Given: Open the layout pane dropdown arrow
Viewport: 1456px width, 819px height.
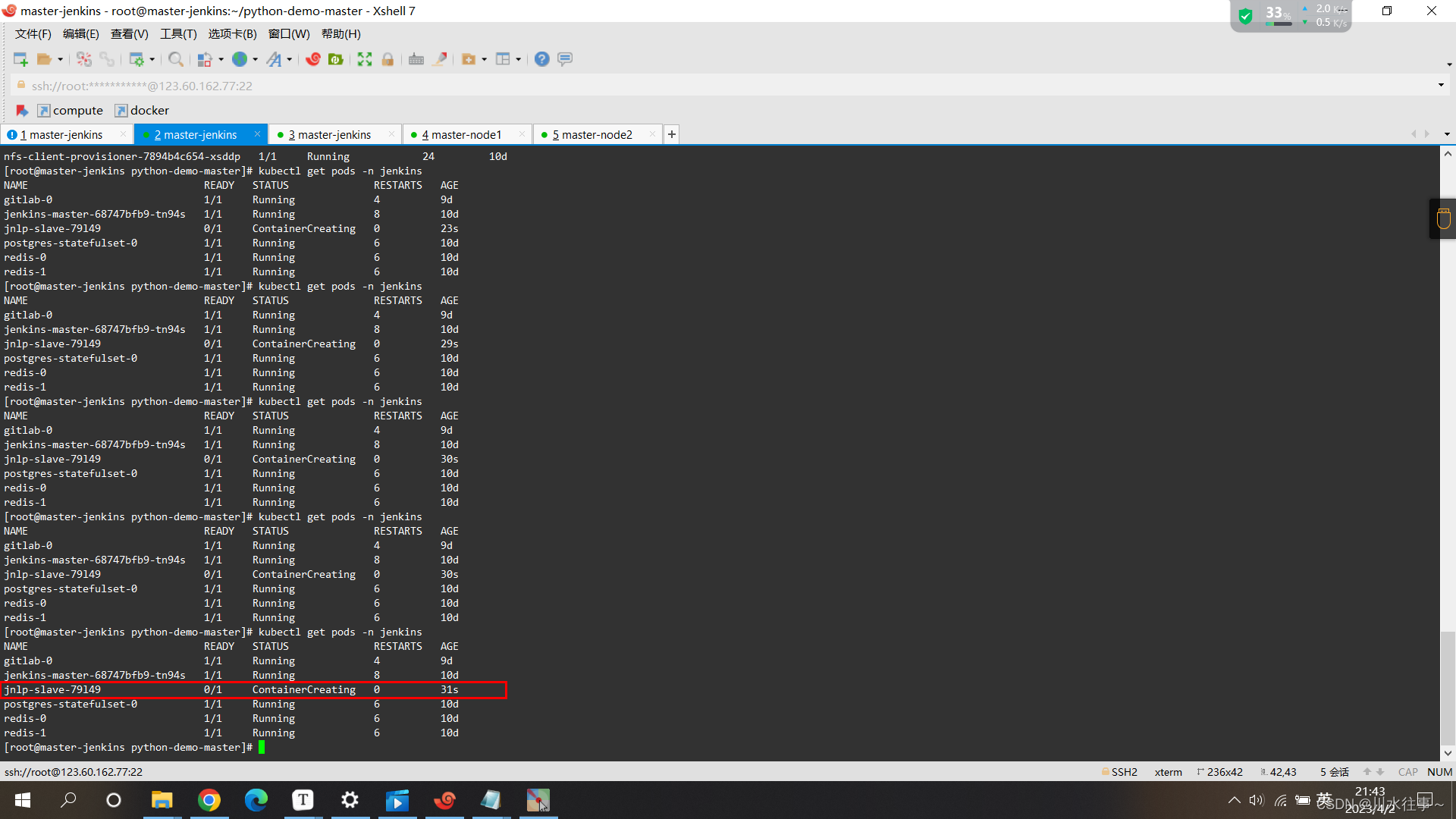Looking at the screenshot, I should tap(519, 59).
